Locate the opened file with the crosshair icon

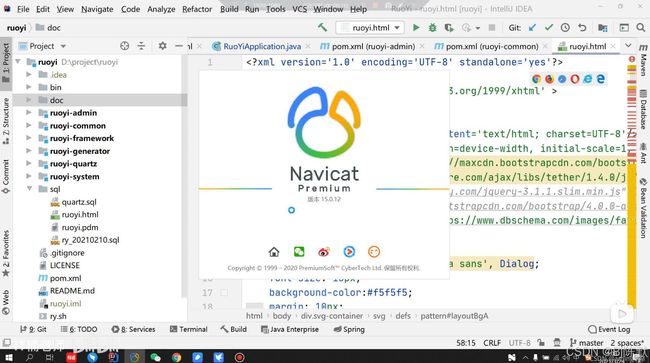pyautogui.click(x=124, y=46)
